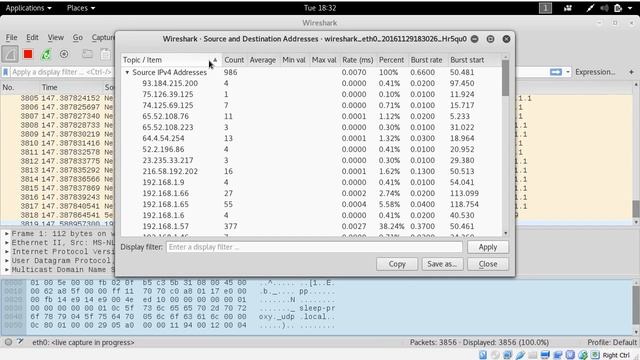Image resolution: width=640 pixels, height=360 pixels.
Task: Click the dialog scrollbar down arrow
Action: [x=505, y=233]
